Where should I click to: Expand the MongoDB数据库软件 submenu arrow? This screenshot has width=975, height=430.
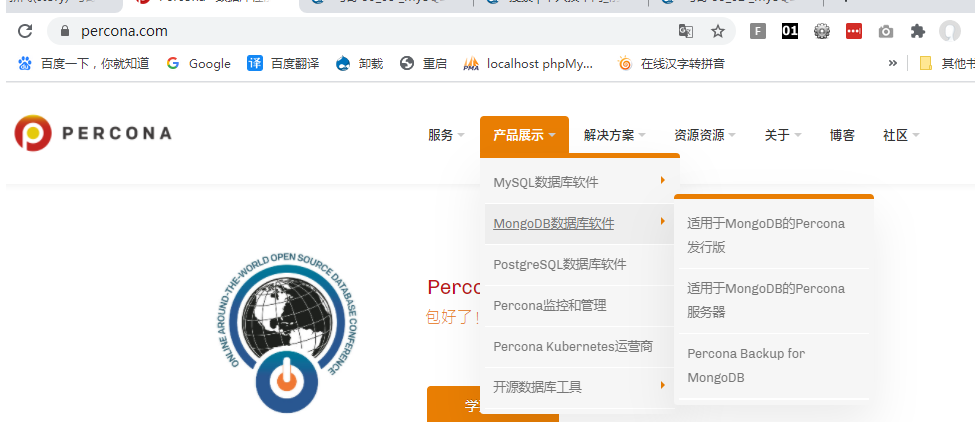click(x=663, y=221)
